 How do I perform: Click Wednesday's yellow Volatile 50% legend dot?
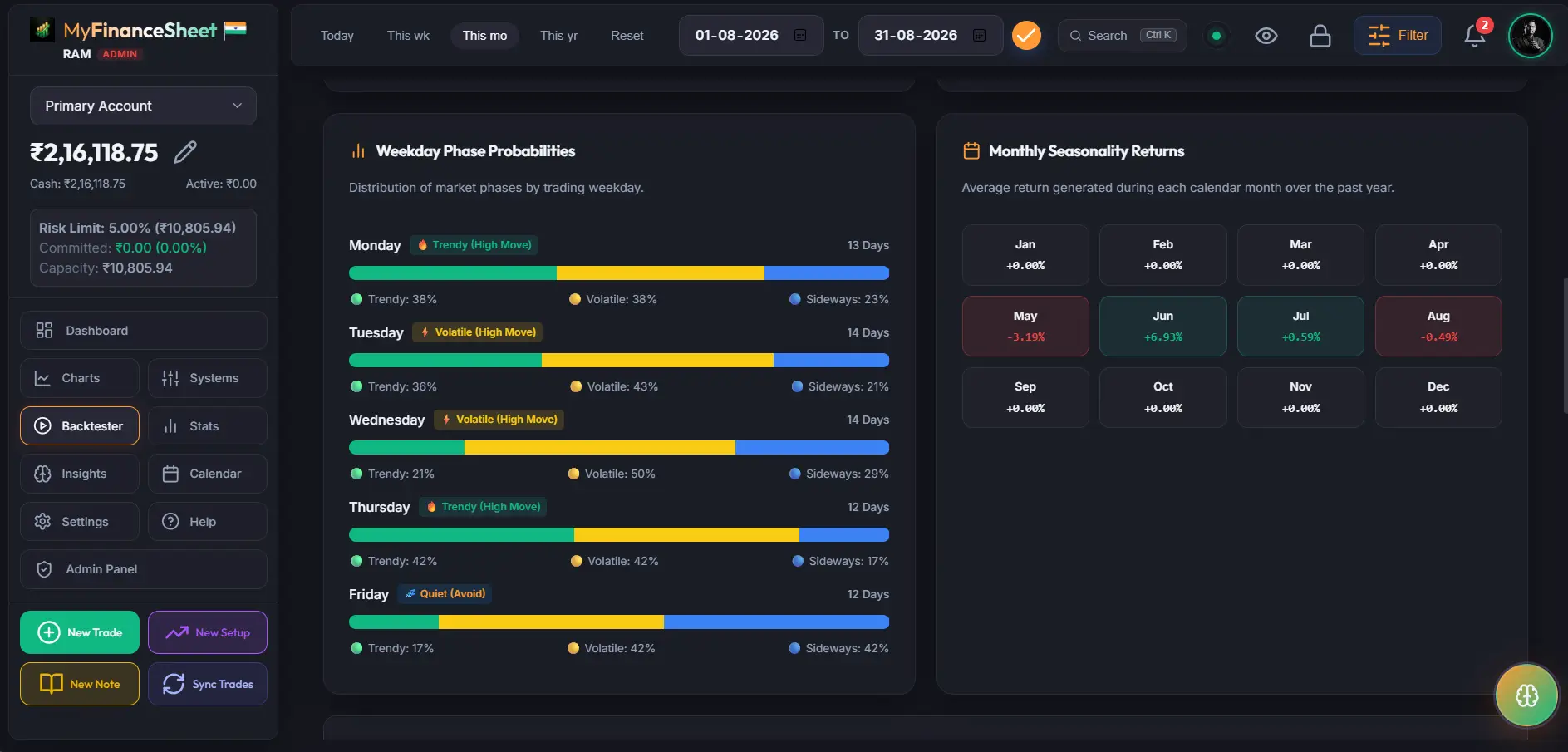[x=573, y=474]
